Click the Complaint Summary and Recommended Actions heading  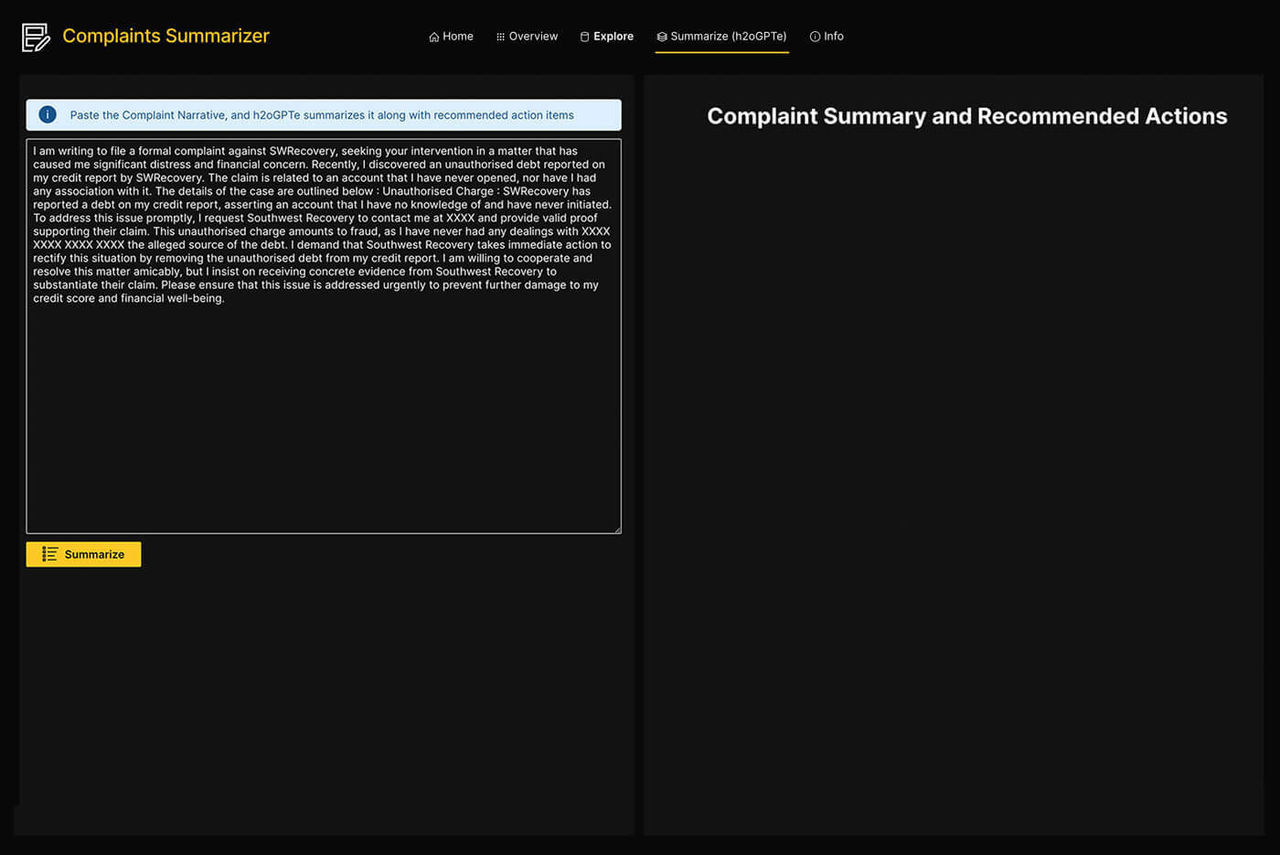[x=967, y=116]
